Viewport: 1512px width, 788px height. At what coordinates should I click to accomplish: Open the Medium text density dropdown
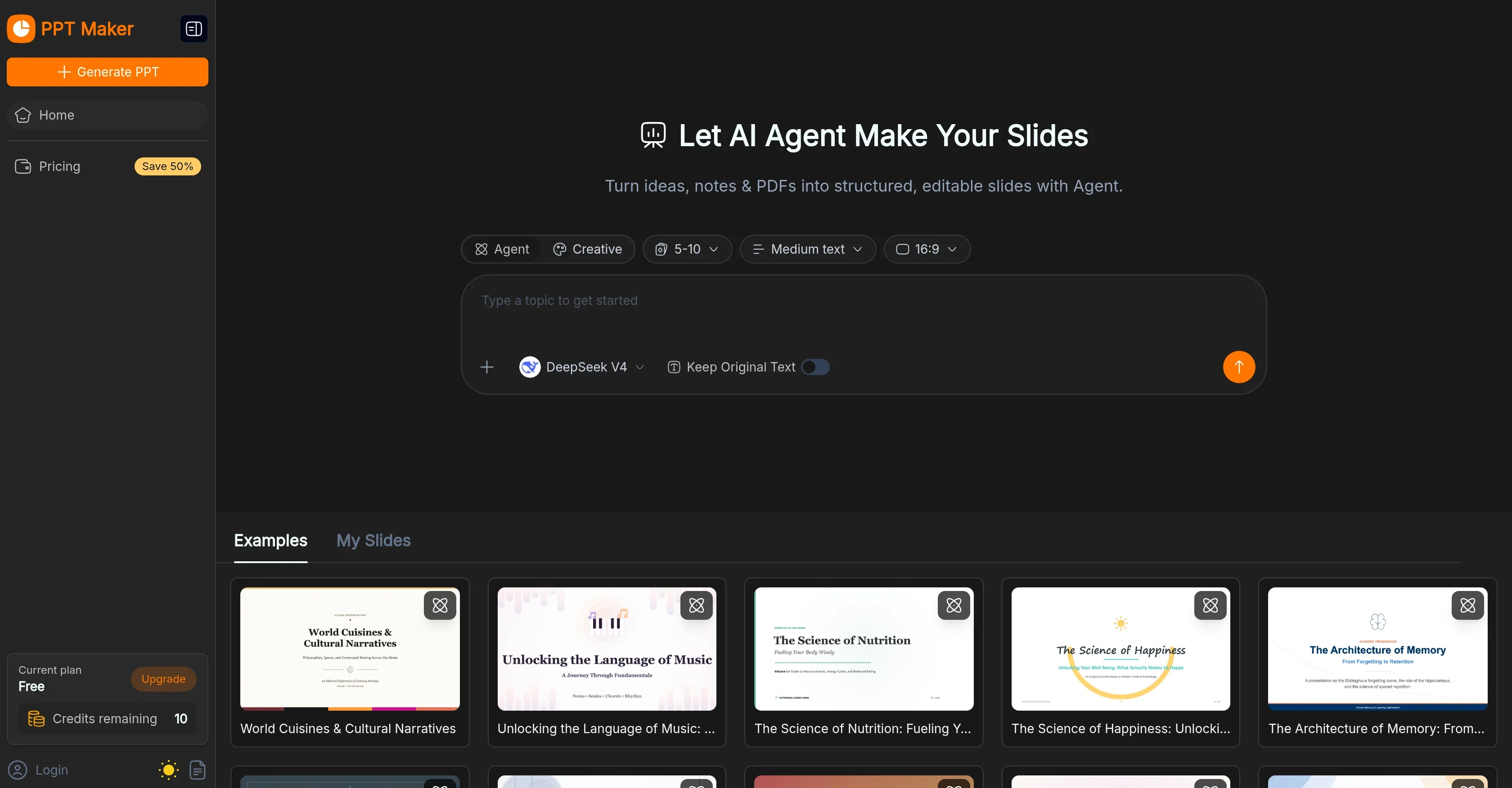808,249
